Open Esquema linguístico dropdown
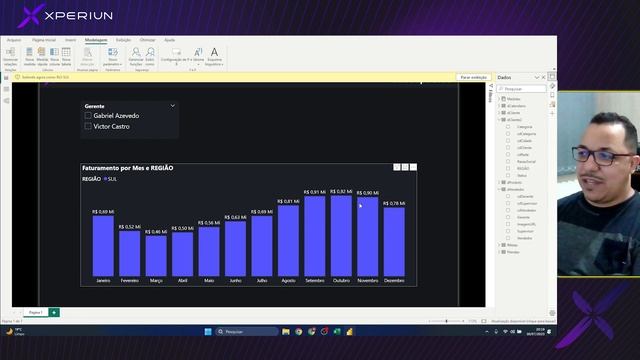 tap(214, 56)
